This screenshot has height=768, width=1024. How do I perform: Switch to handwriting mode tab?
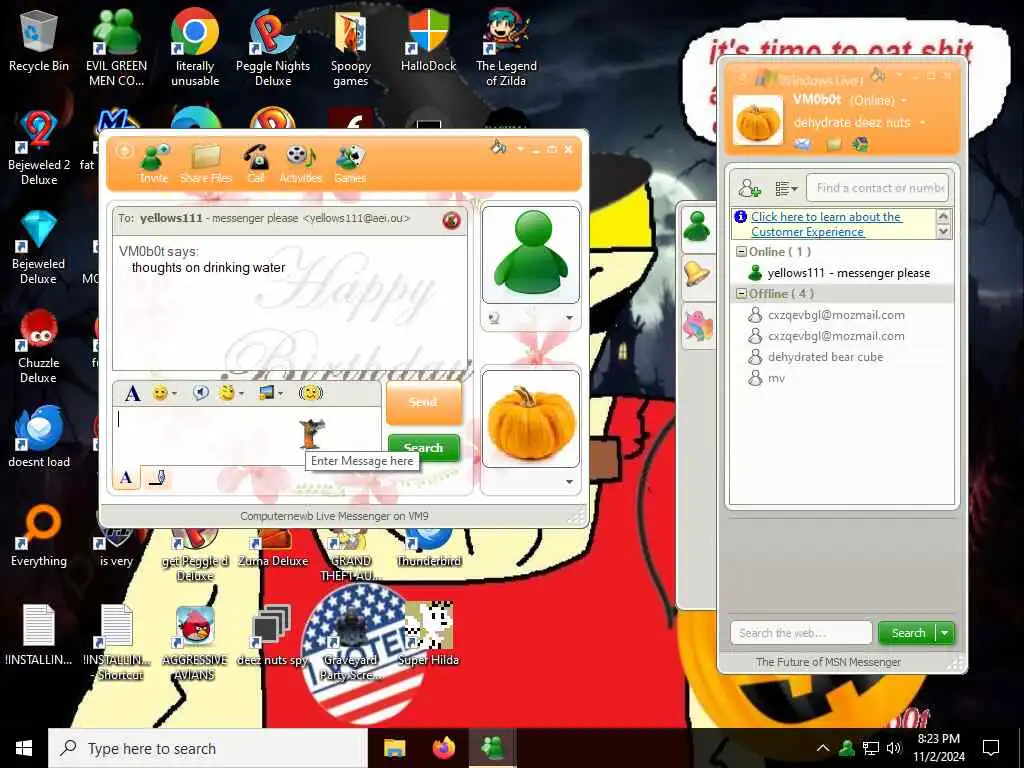coord(157,477)
